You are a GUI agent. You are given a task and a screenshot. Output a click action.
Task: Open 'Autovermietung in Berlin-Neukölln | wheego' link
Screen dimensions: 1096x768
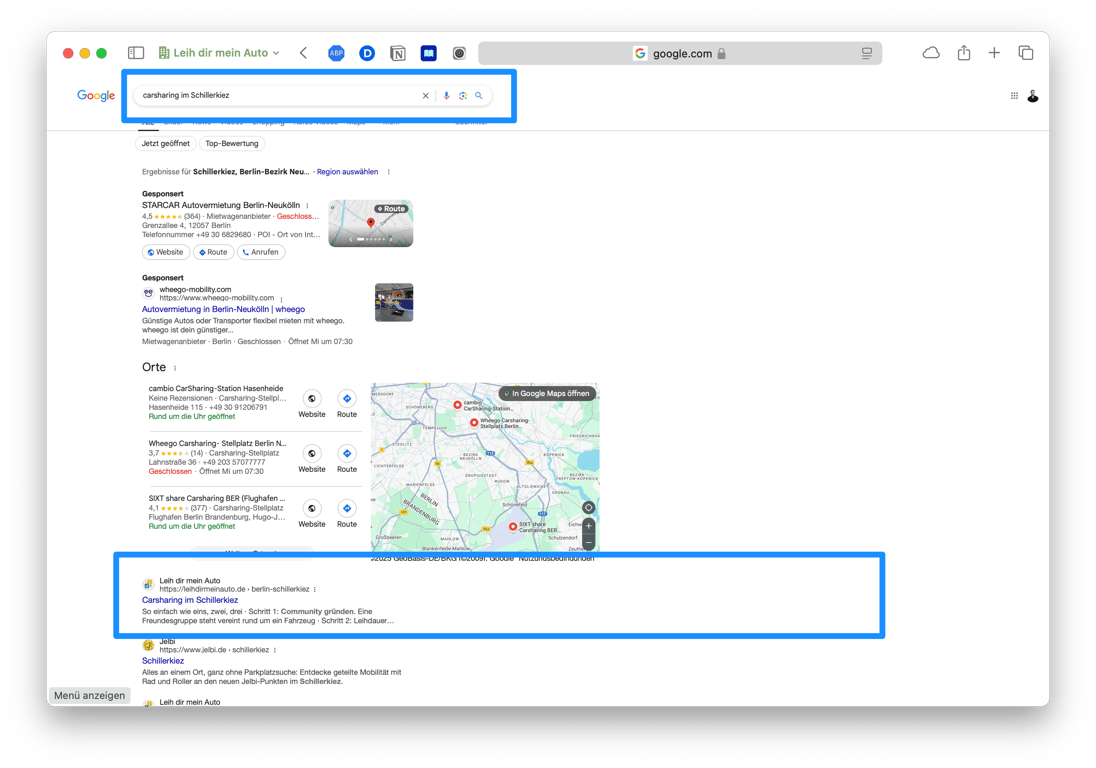[x=223, y=309]
